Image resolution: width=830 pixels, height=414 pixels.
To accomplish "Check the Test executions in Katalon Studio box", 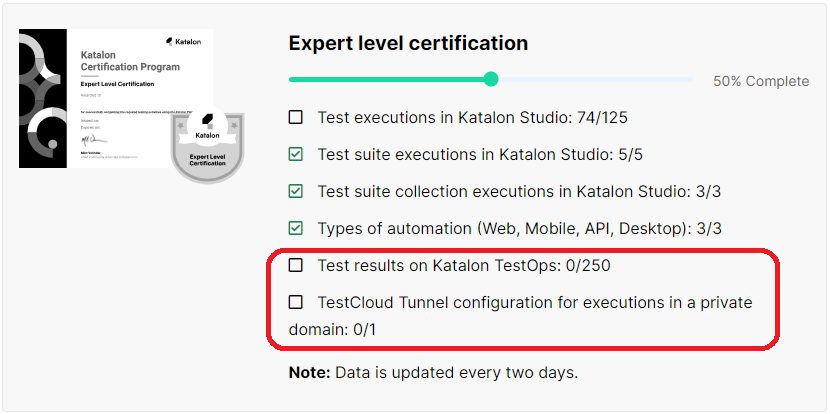I will click(x=296, y=117).
